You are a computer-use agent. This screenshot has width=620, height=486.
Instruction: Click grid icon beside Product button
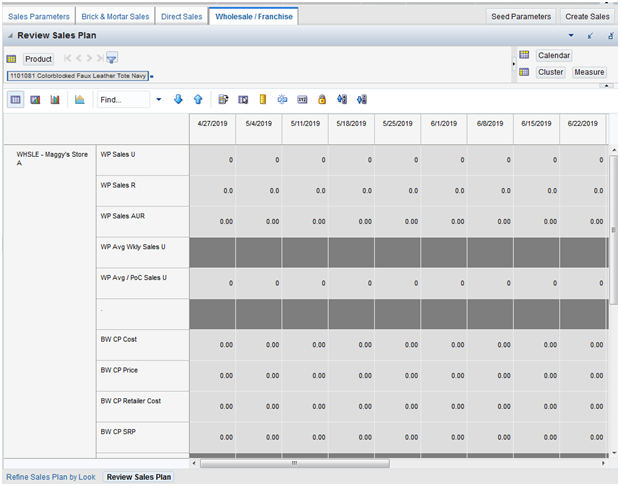tap(11, 59)
